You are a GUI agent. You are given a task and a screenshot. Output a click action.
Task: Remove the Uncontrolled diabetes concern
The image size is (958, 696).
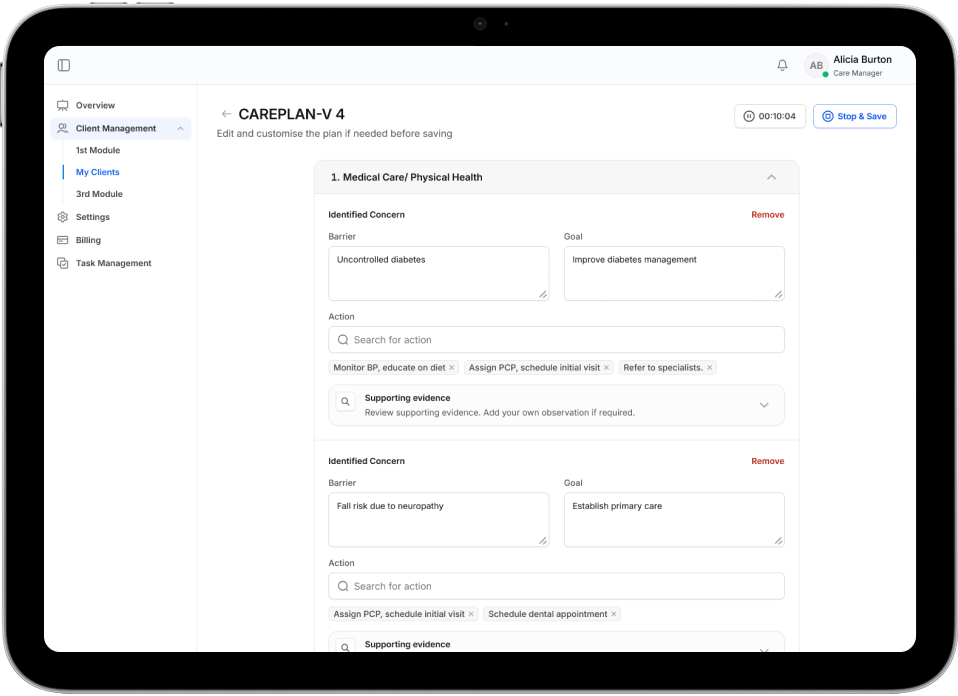point(767,214)
